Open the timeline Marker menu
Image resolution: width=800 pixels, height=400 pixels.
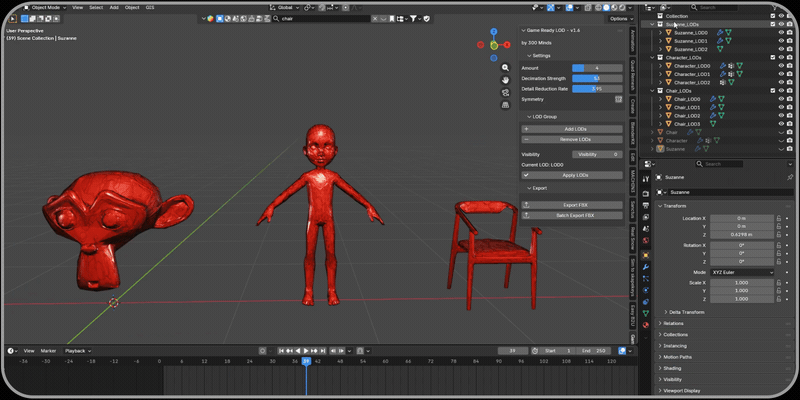[x=48, y=351]
